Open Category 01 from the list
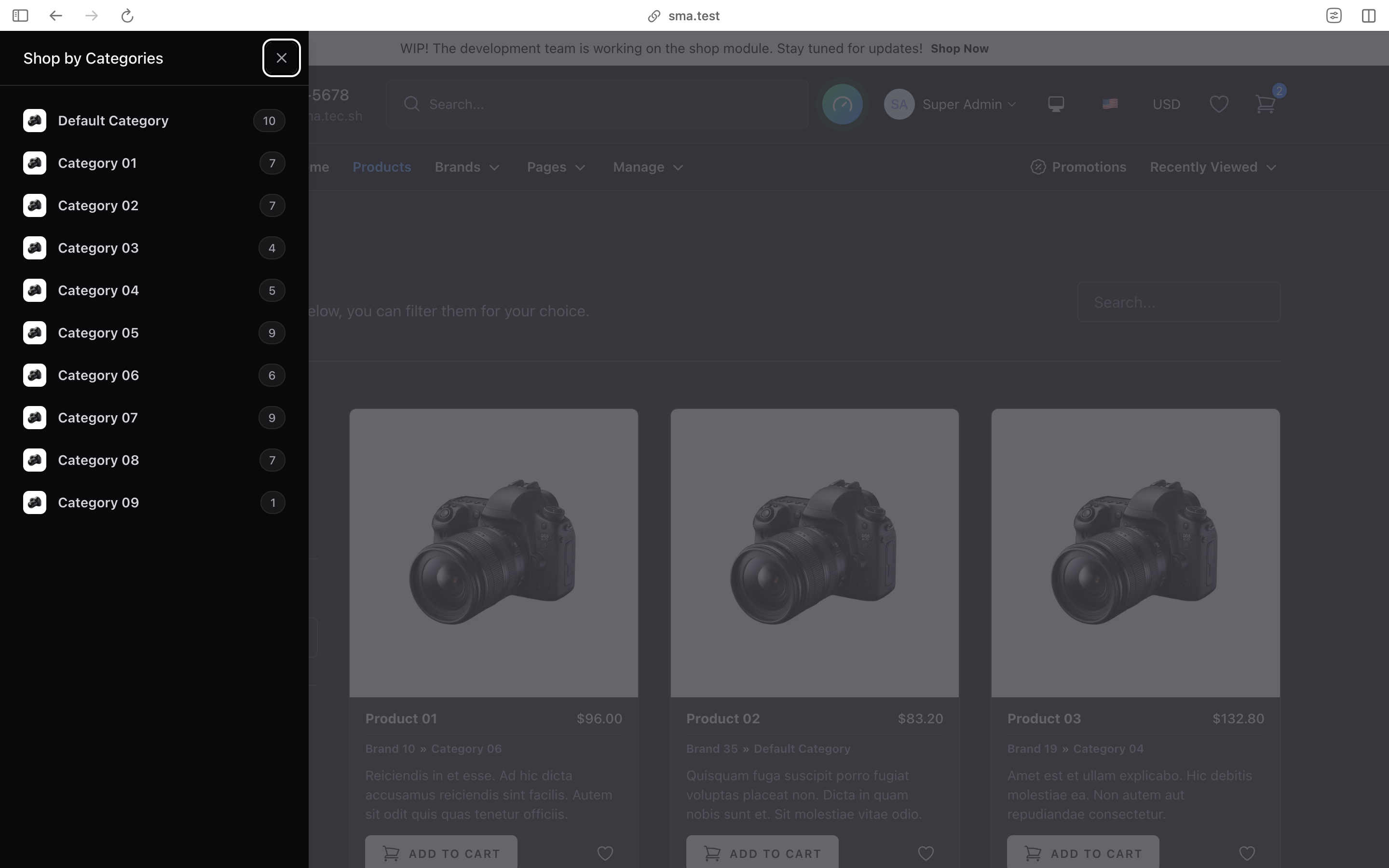Image resolution: width=1389 pixels, height=868 pixels. (x=97, y=163)
